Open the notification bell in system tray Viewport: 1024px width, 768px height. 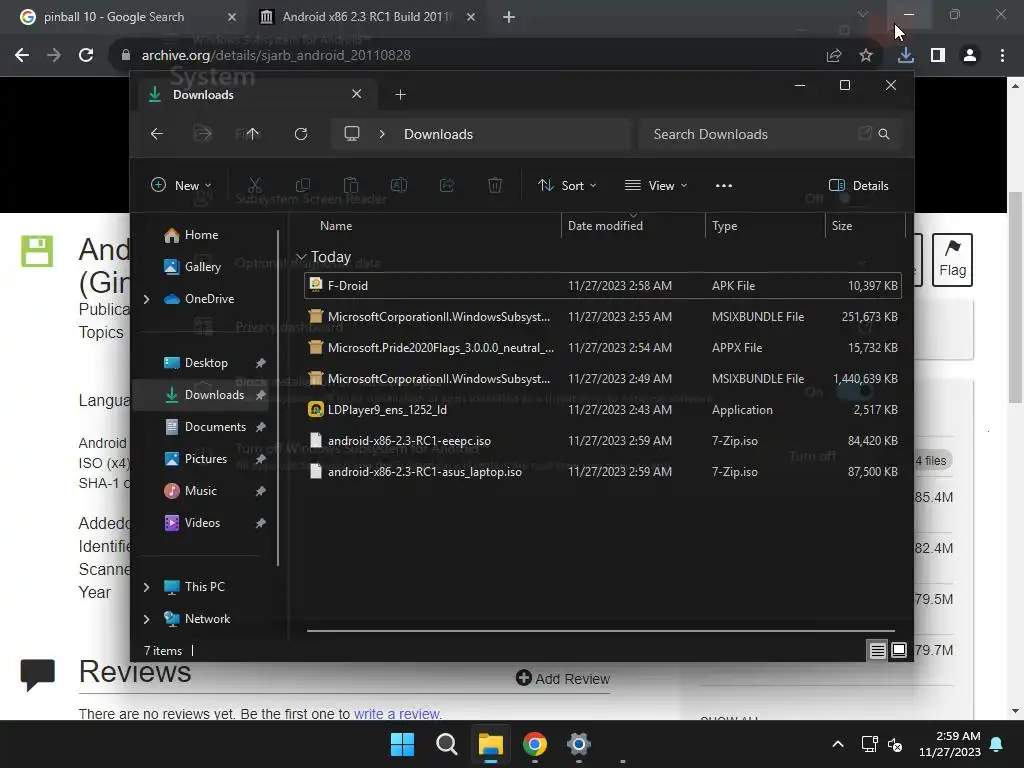(997, 744)
